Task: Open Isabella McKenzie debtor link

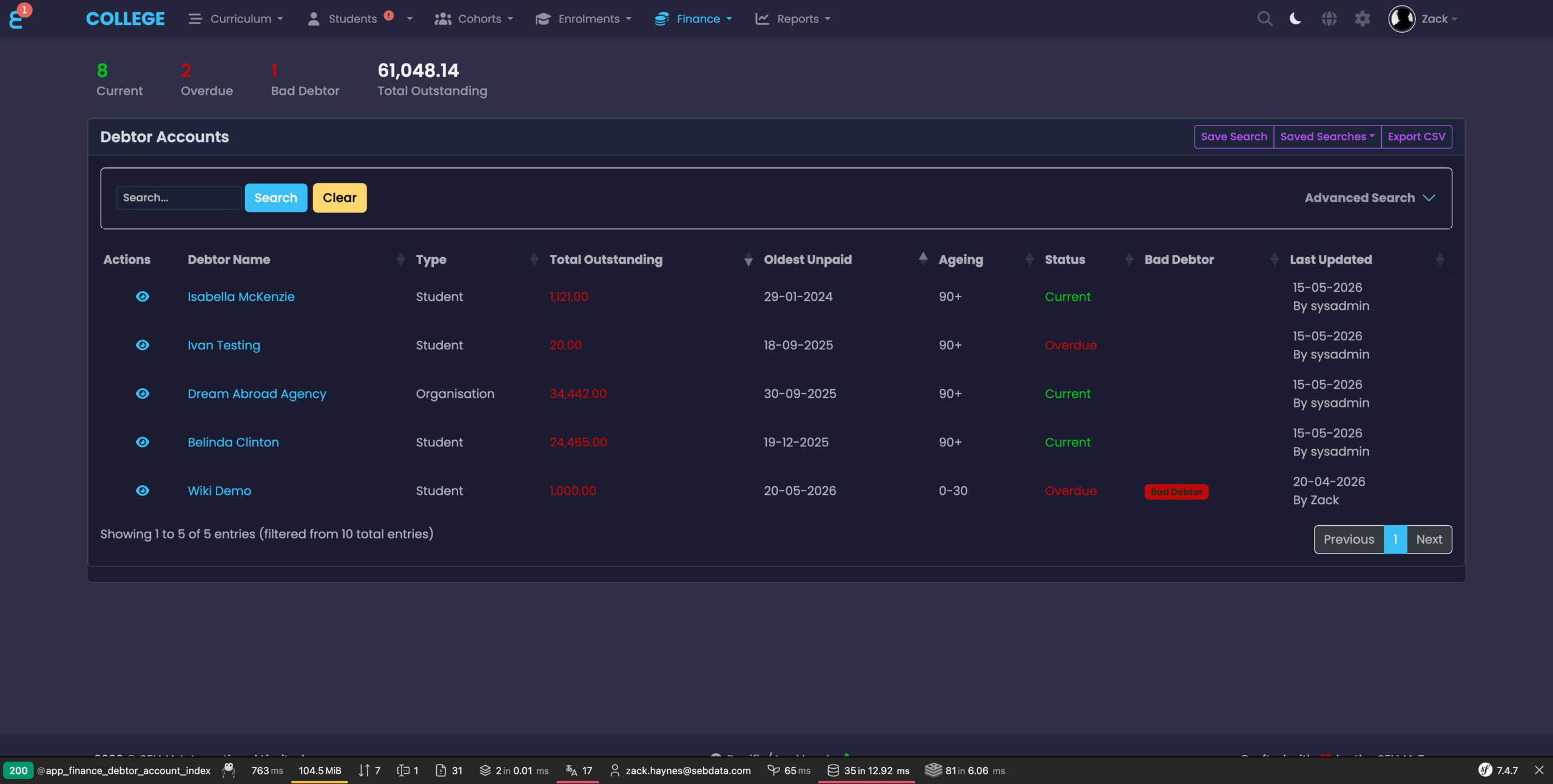Action: pyautogui.click(x=241, y=297)
